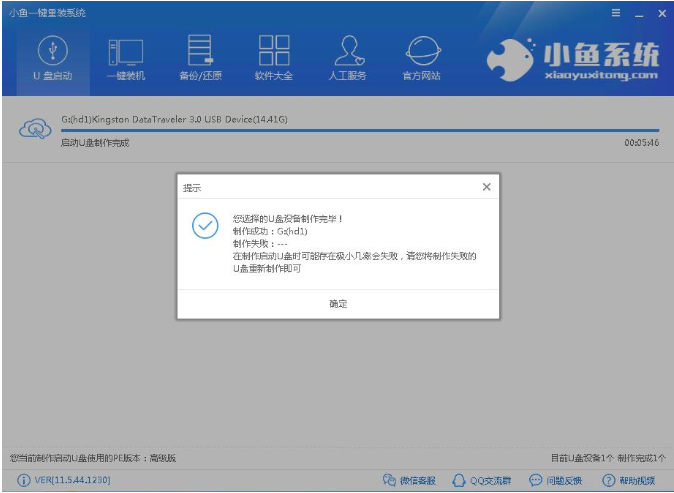This screenshot has width=674, height=493.
Task: Open 问题反馈 link
Action: (x=555, y=480)
